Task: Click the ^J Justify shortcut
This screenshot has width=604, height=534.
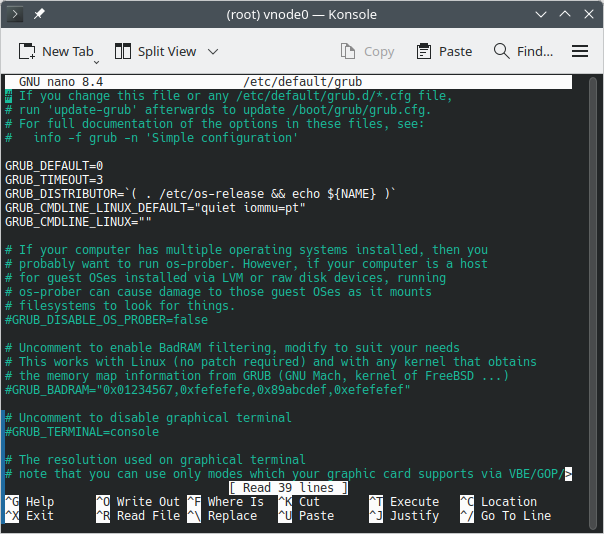Action: coord(404,516)
